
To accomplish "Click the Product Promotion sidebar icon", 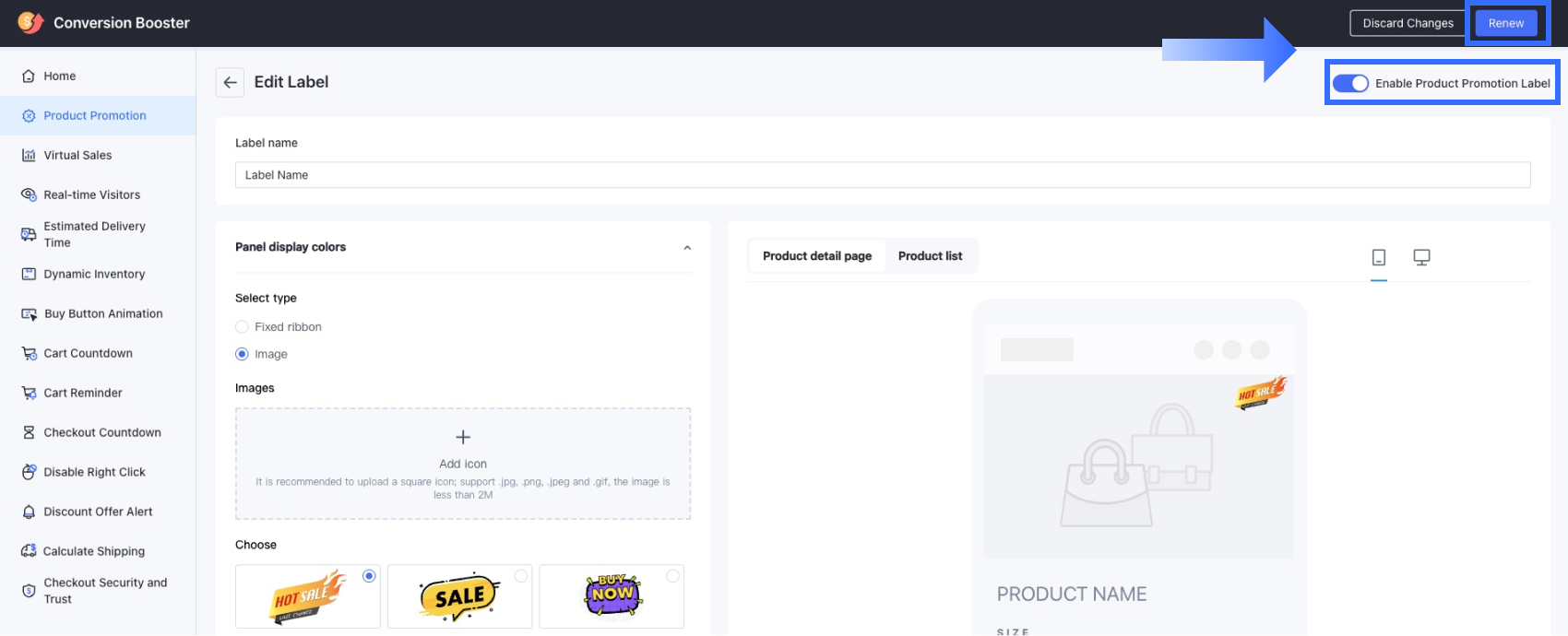I will tap(29, 116).
